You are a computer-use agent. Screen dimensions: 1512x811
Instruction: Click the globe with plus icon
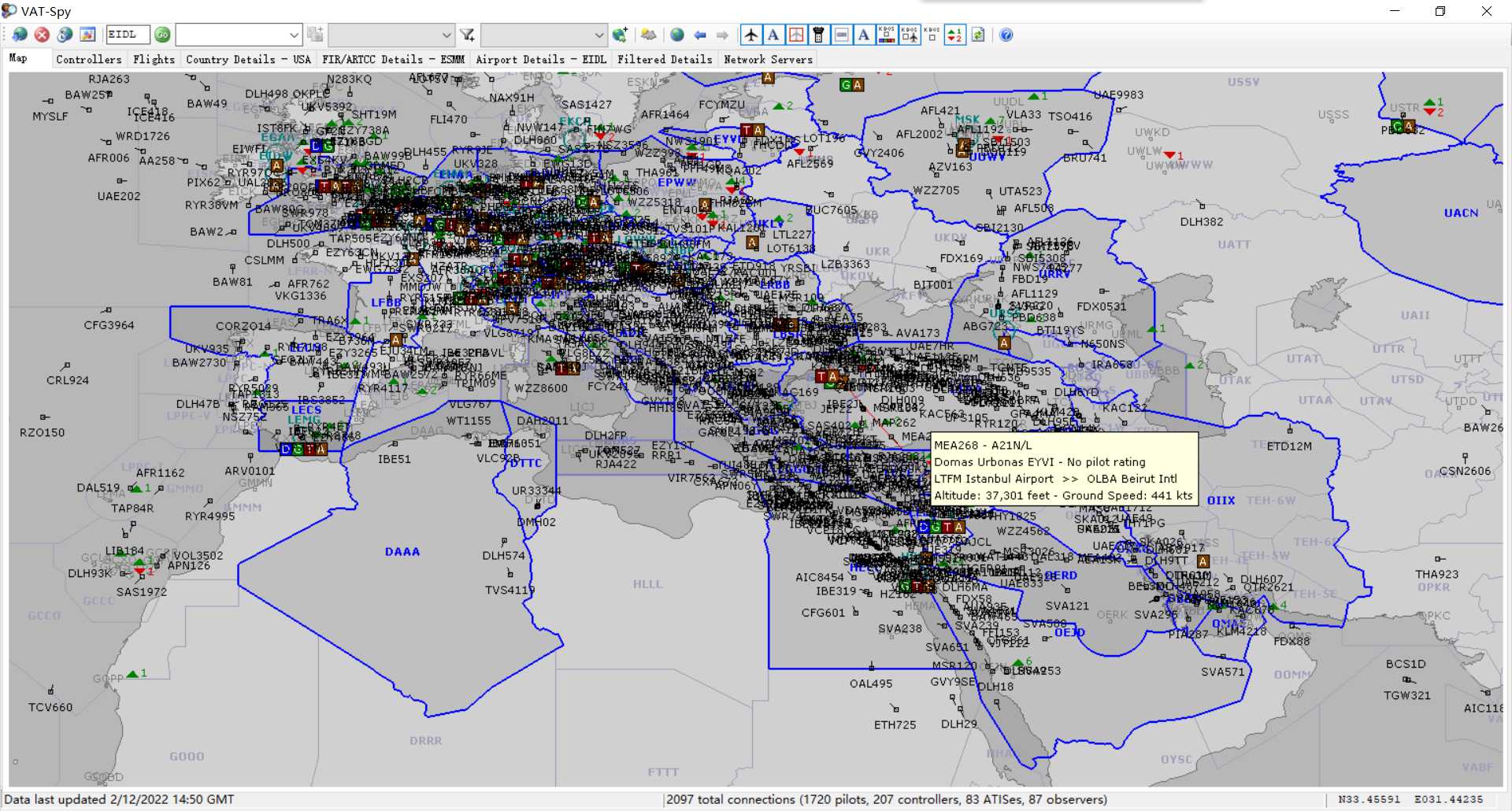pyautogui.click(x=620, y=35)
